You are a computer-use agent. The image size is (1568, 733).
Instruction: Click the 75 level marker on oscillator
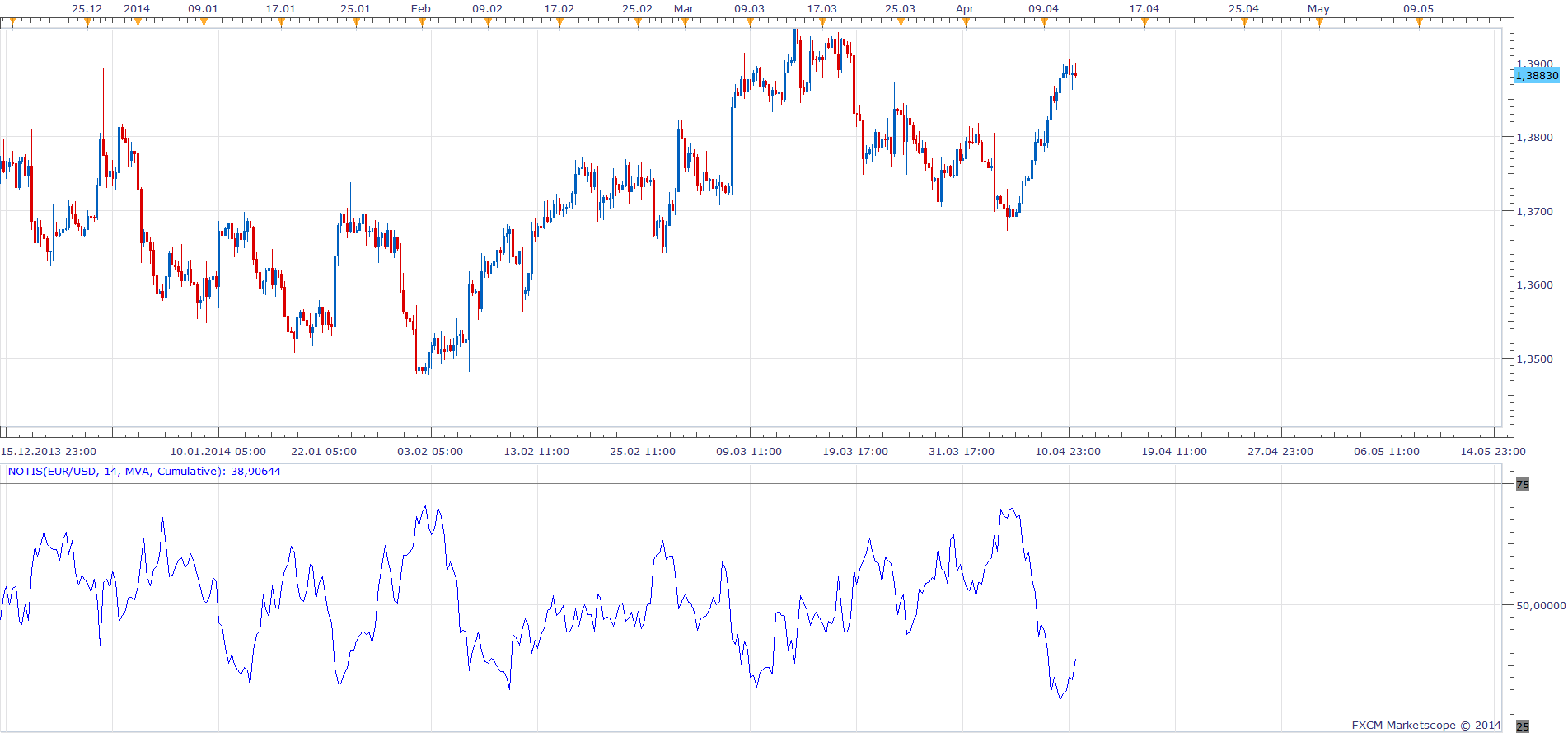(x=1523, y=485)
